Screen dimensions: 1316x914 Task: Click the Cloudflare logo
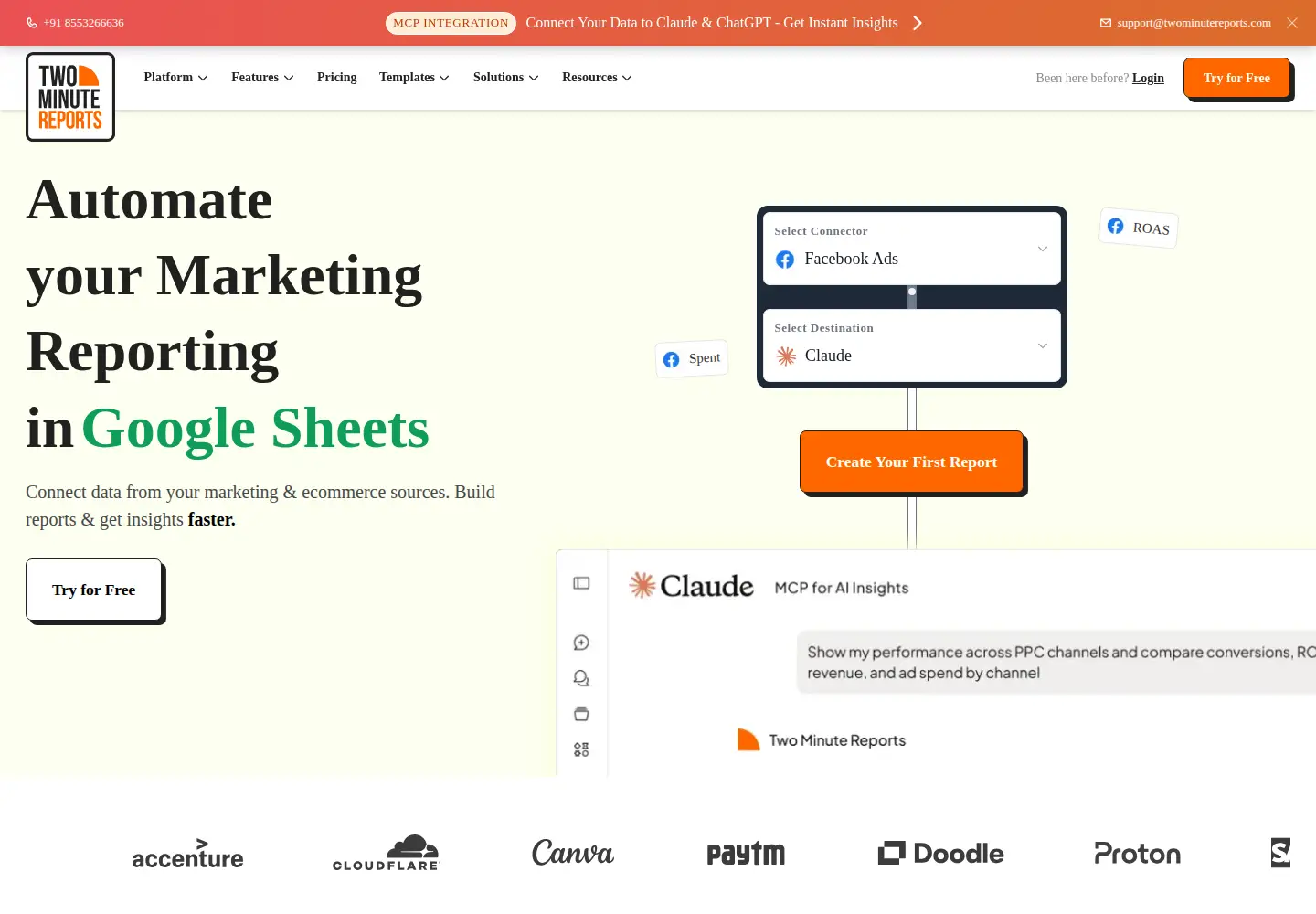pyautogui.click(x=387, y=853)
